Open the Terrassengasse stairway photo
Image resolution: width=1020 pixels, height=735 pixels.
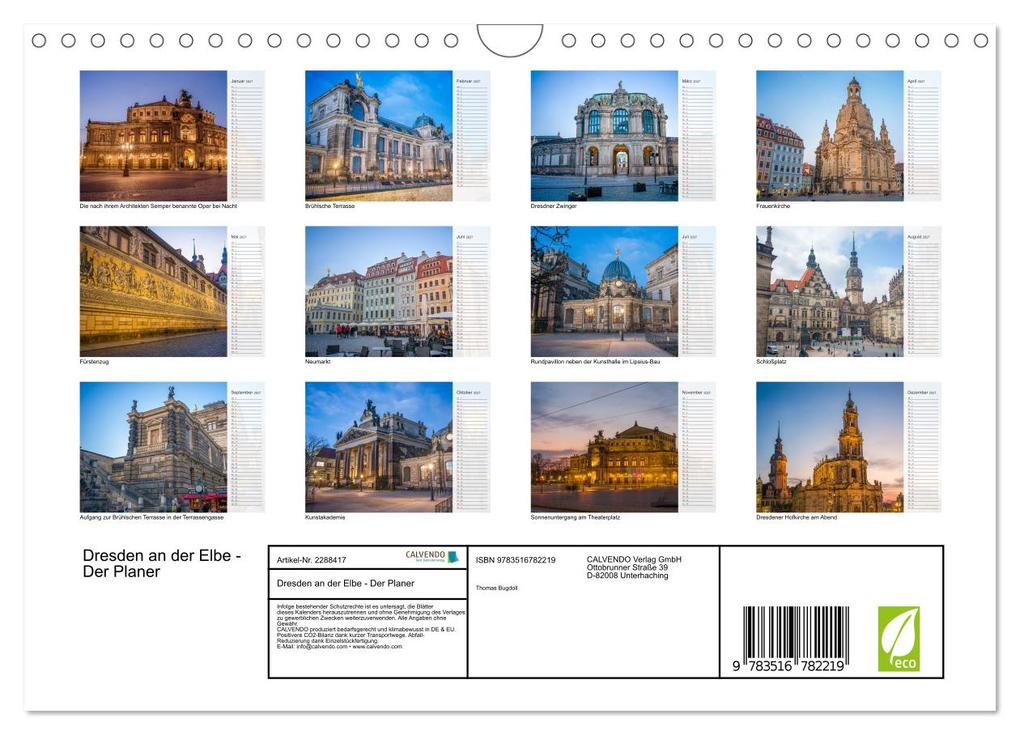[154, 447]
